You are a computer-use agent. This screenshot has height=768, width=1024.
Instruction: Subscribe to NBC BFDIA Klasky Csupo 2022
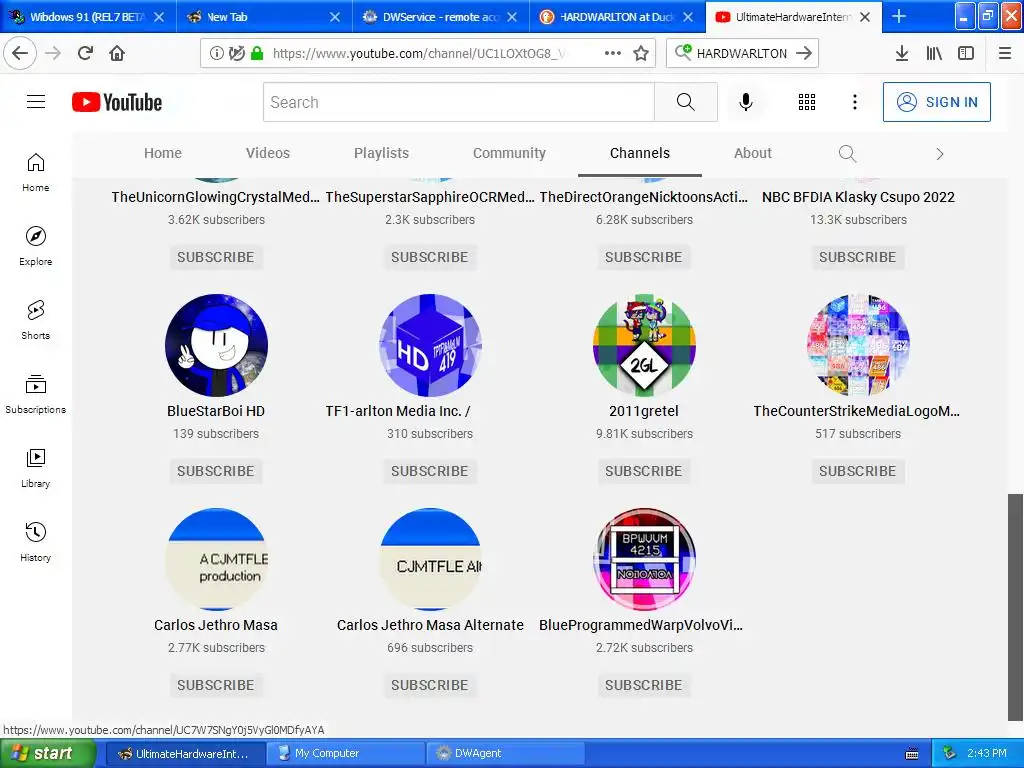[x=857, y=257]
